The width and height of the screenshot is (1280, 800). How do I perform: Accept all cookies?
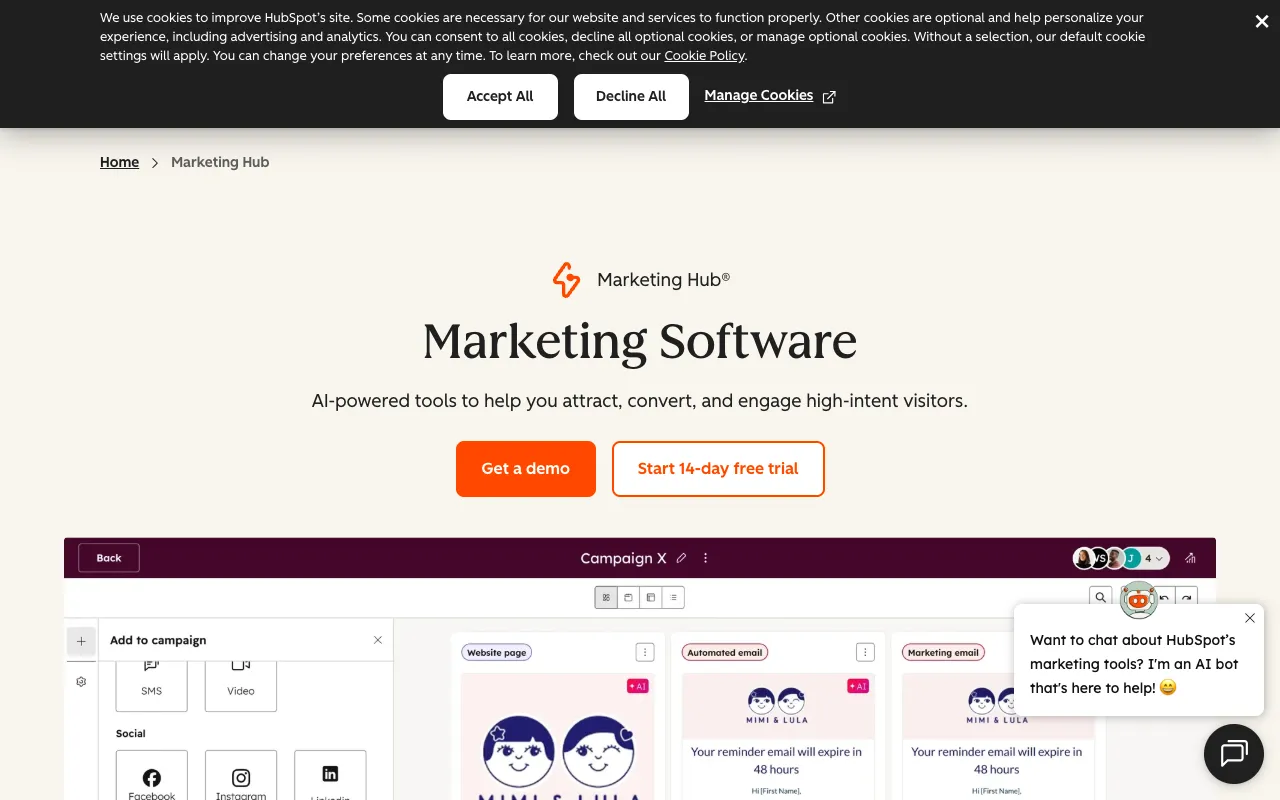(500, 96)
